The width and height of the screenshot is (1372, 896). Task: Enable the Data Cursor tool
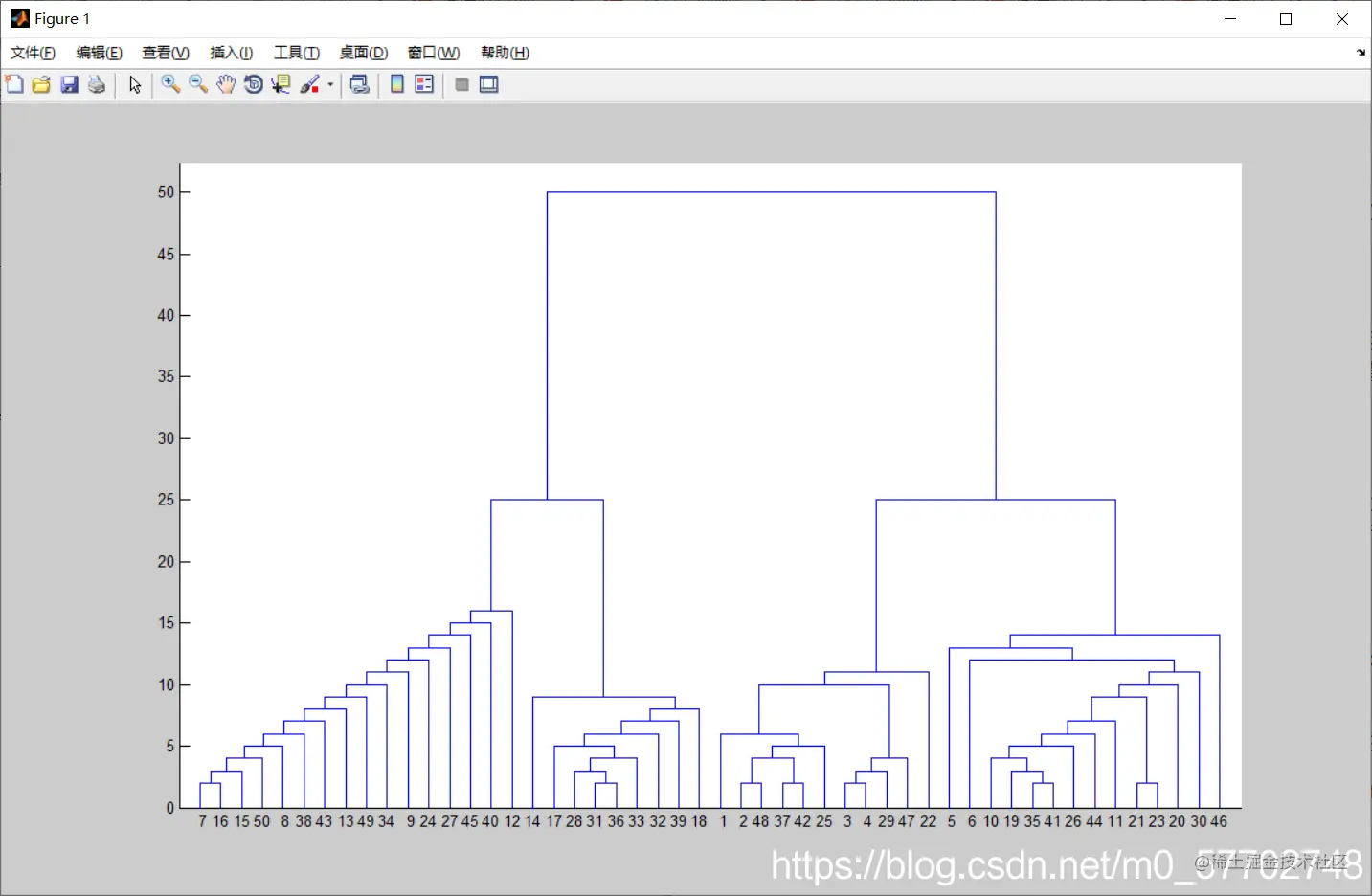point(281,84)
